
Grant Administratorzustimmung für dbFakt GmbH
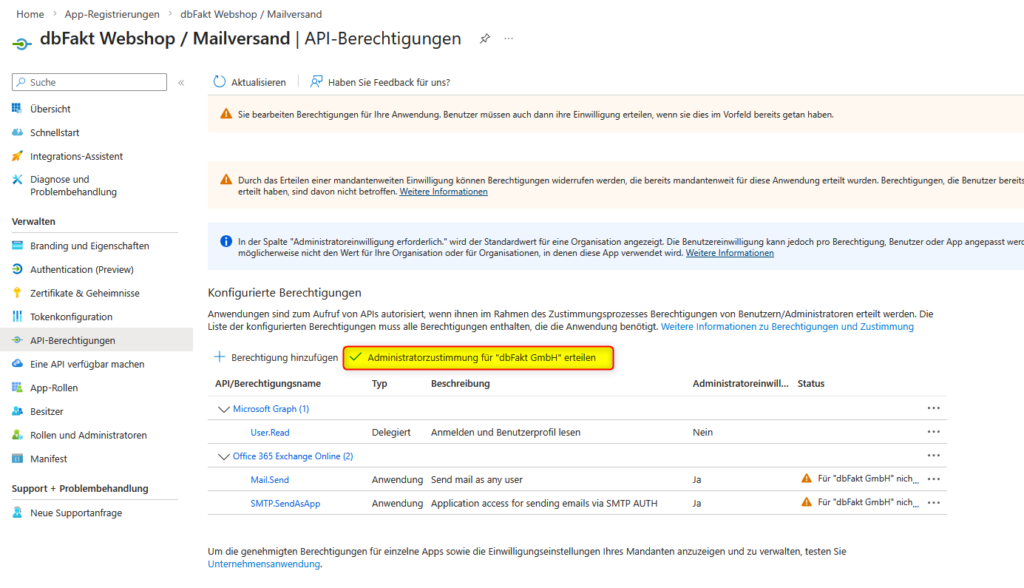478,358
